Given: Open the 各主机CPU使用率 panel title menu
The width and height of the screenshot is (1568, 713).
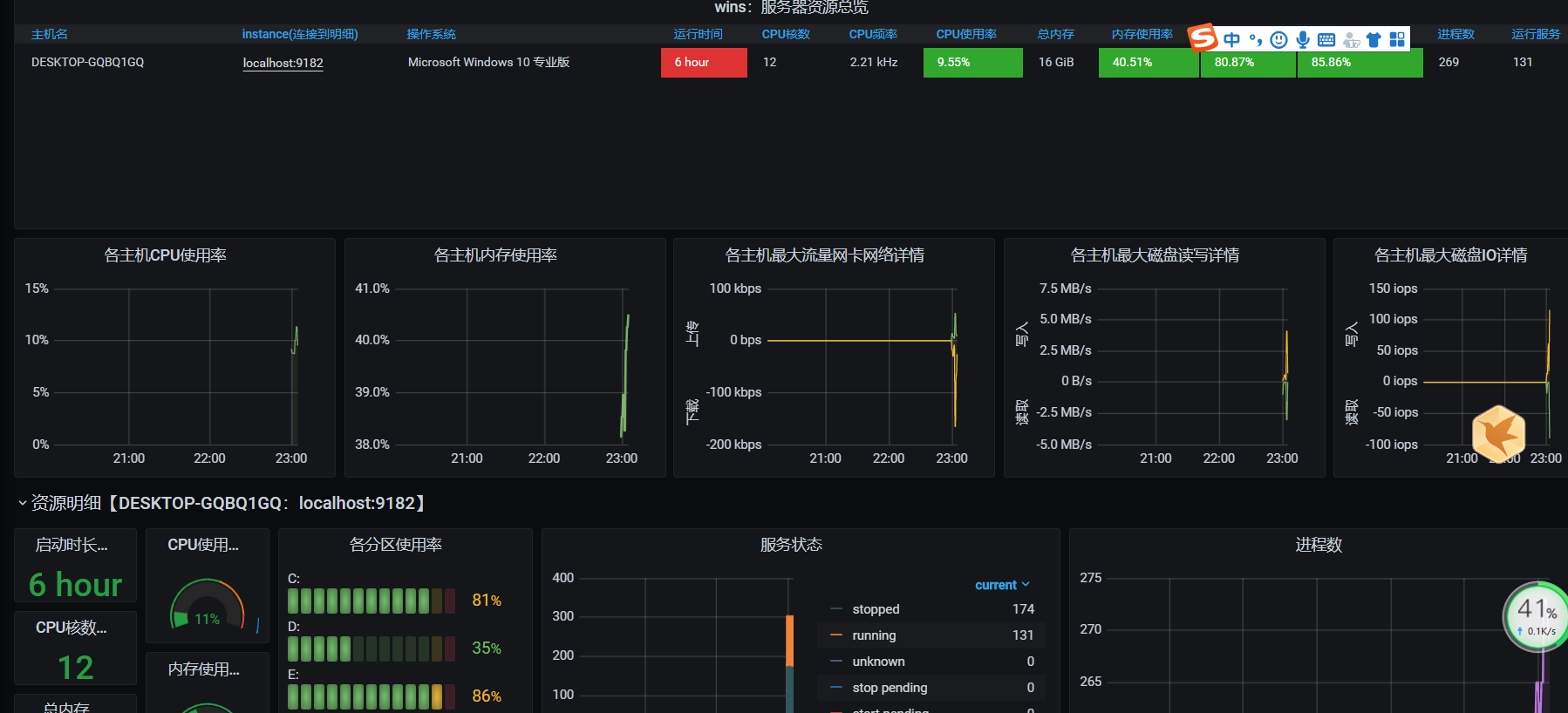Looking at the screenshot, I should [x=165, y=255].
